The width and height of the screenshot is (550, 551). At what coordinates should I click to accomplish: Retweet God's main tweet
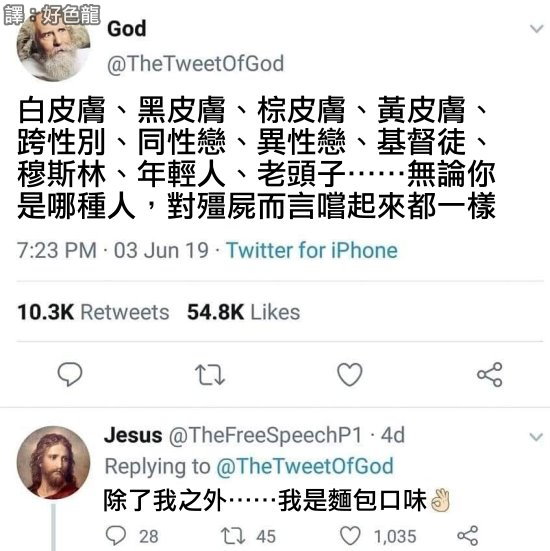tap(210, 375)
